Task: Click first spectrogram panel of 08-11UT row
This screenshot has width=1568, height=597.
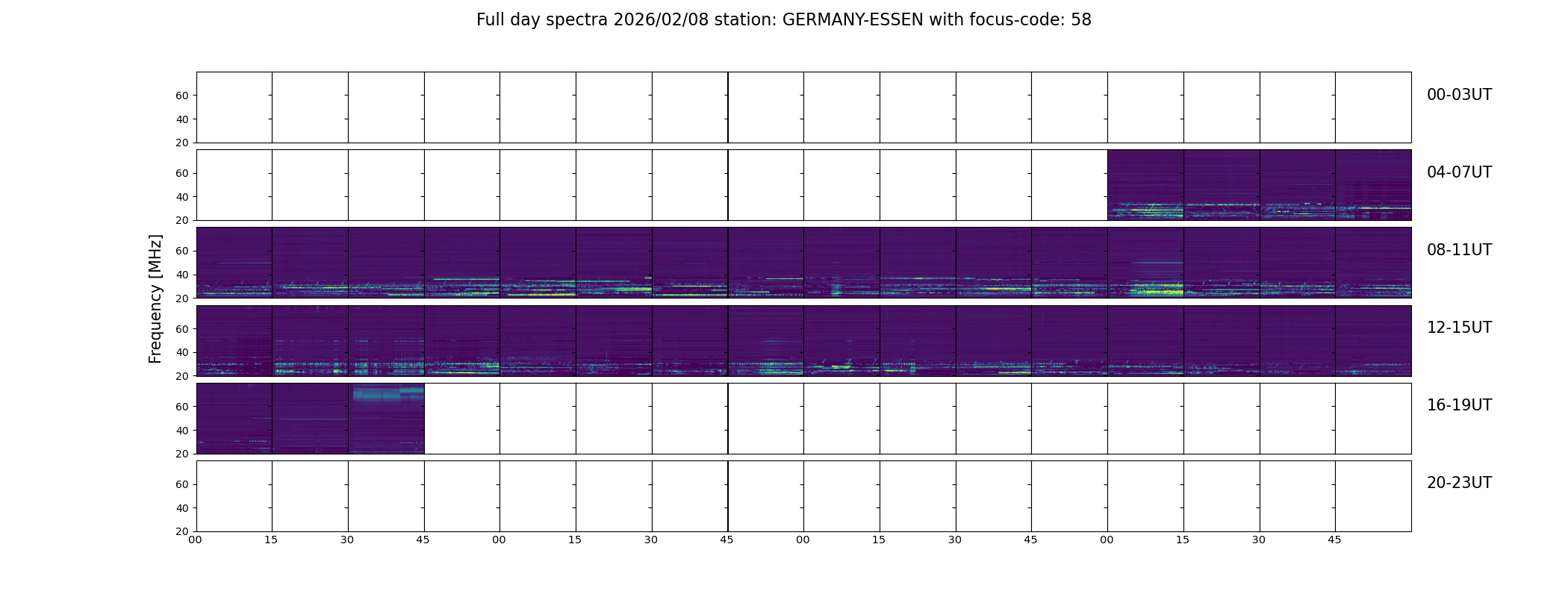Action: [x=234, y=263]
